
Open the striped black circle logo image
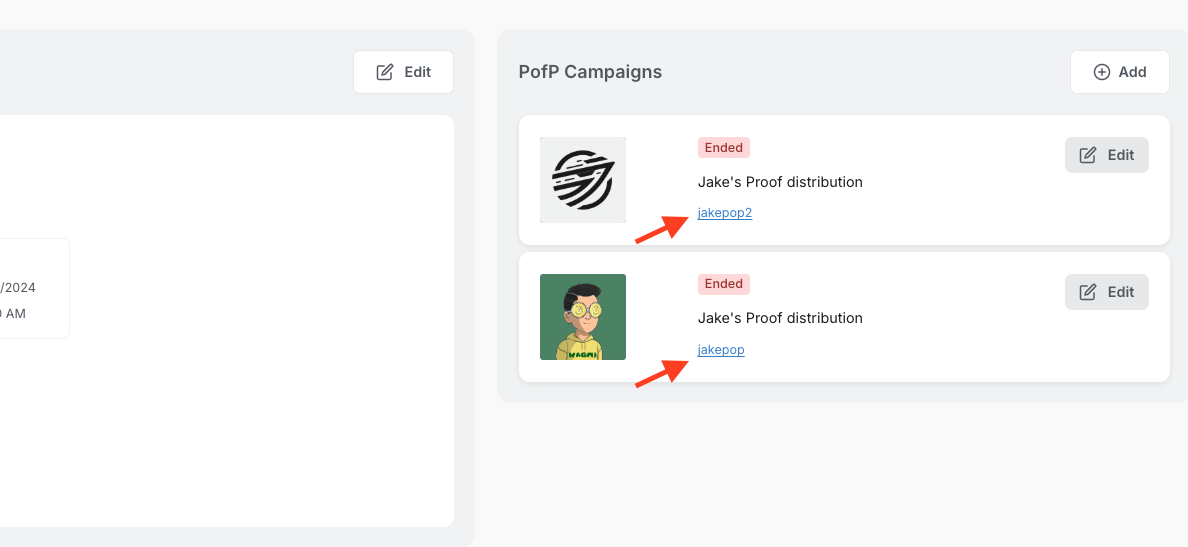[583, 180]
